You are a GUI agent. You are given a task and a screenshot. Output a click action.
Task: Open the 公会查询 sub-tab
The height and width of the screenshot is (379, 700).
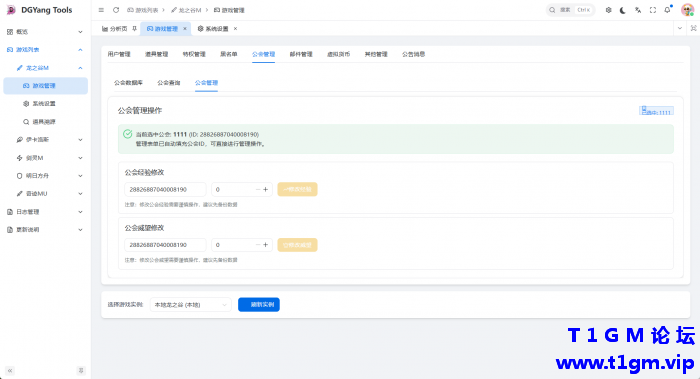[169, 83]
